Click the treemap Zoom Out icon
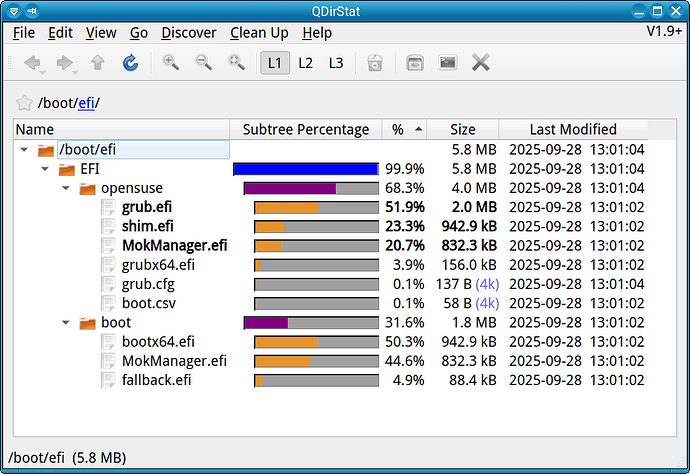This screenshot has width=690, height=474. coord(204,63)
